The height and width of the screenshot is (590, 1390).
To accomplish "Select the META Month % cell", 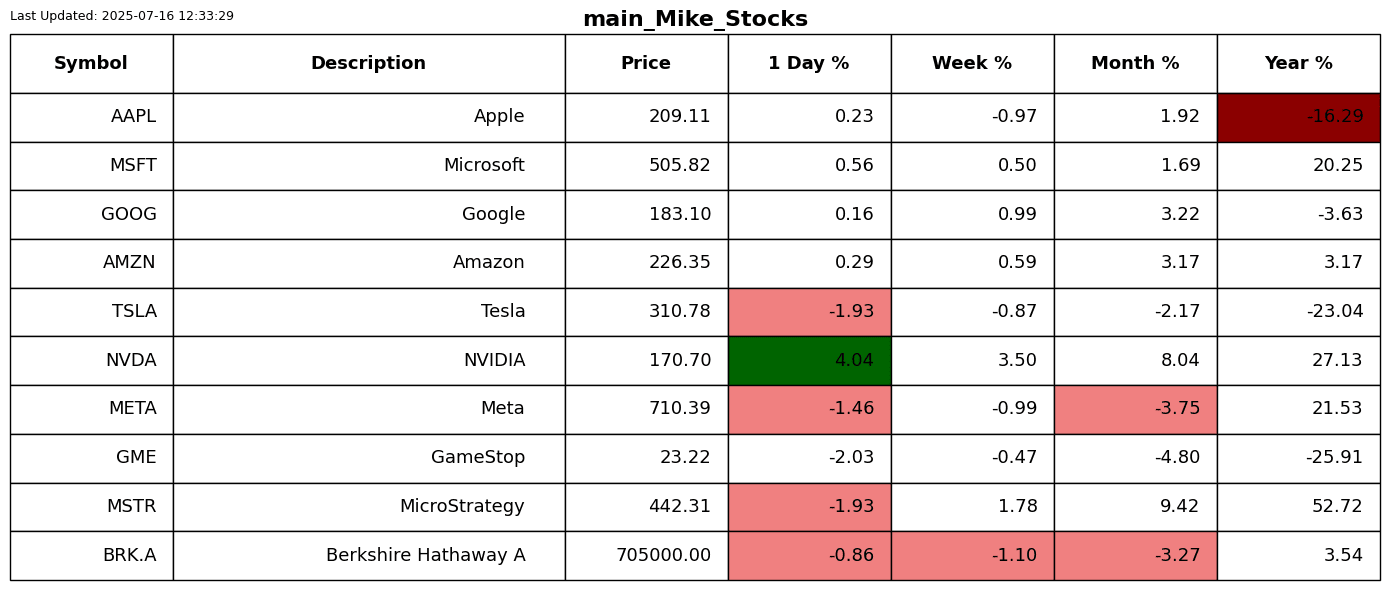I will 1135,409.
